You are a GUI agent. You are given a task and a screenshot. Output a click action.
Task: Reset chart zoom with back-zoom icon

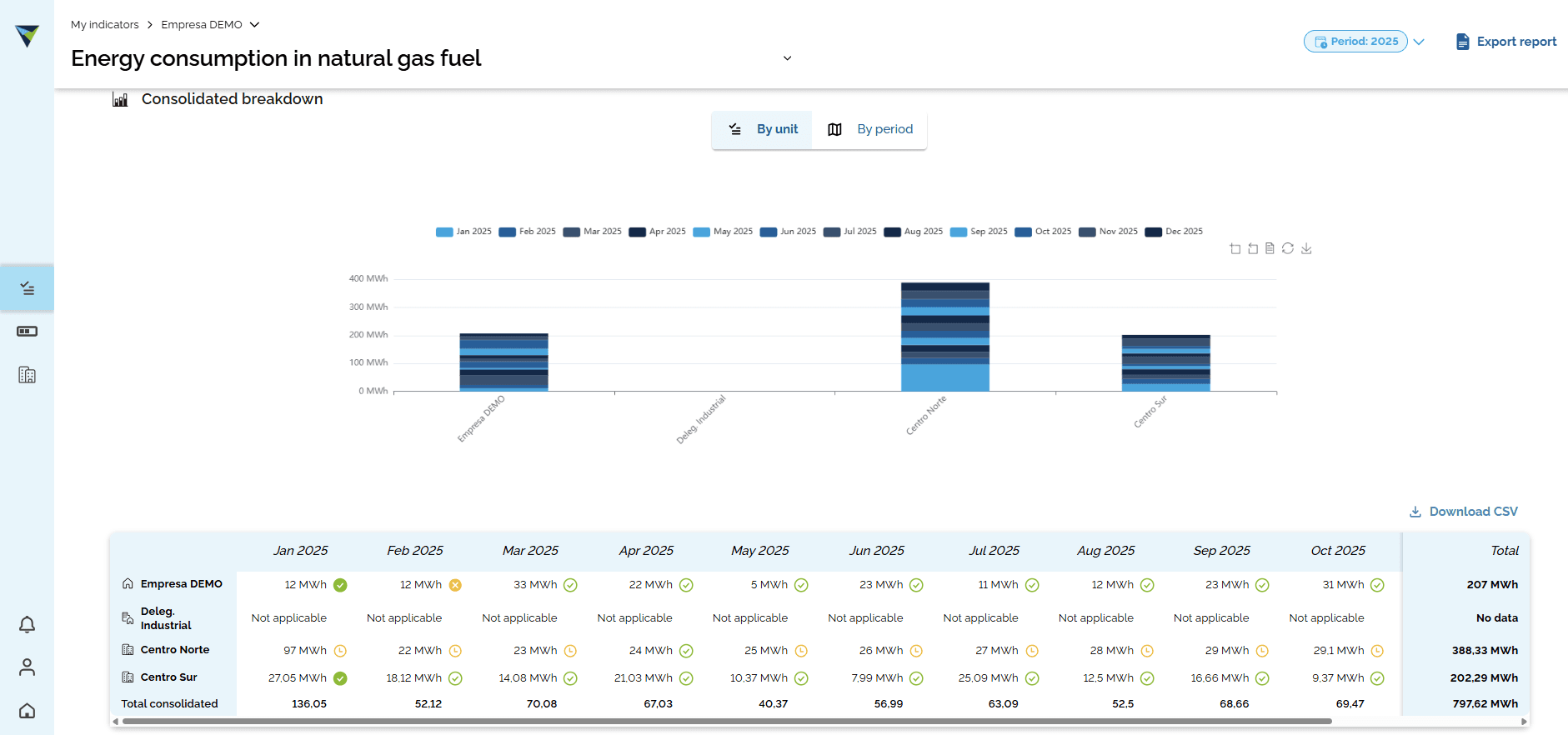pos(1253,248)
